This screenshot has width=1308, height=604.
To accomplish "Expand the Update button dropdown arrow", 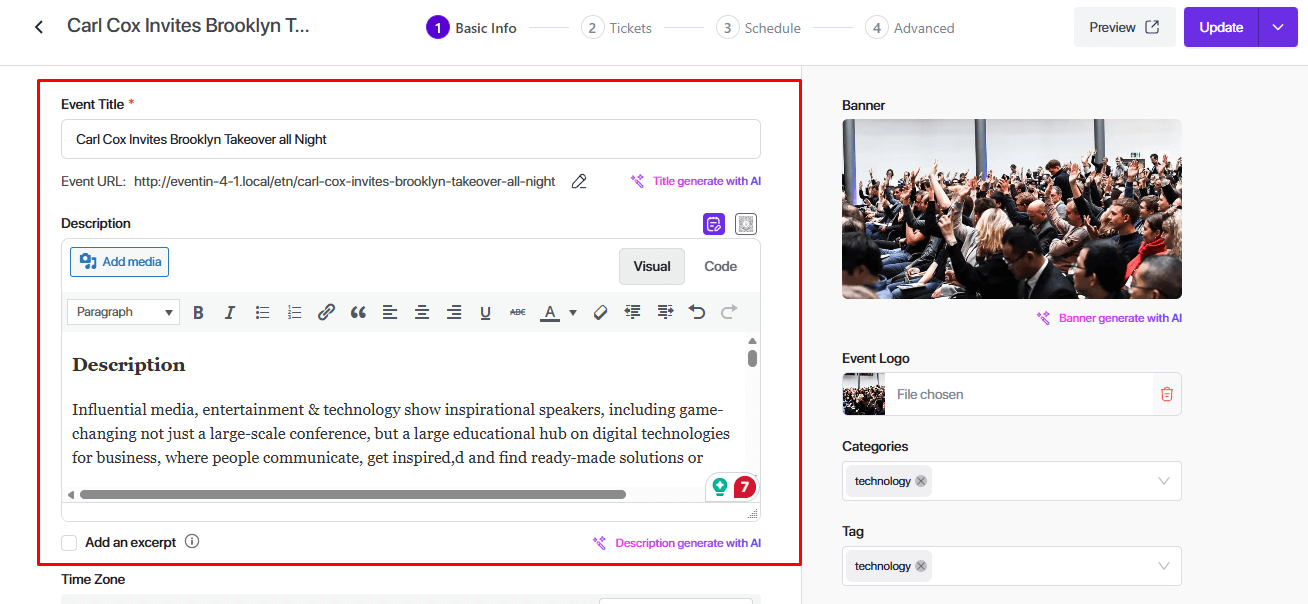I will [1277, 27].
